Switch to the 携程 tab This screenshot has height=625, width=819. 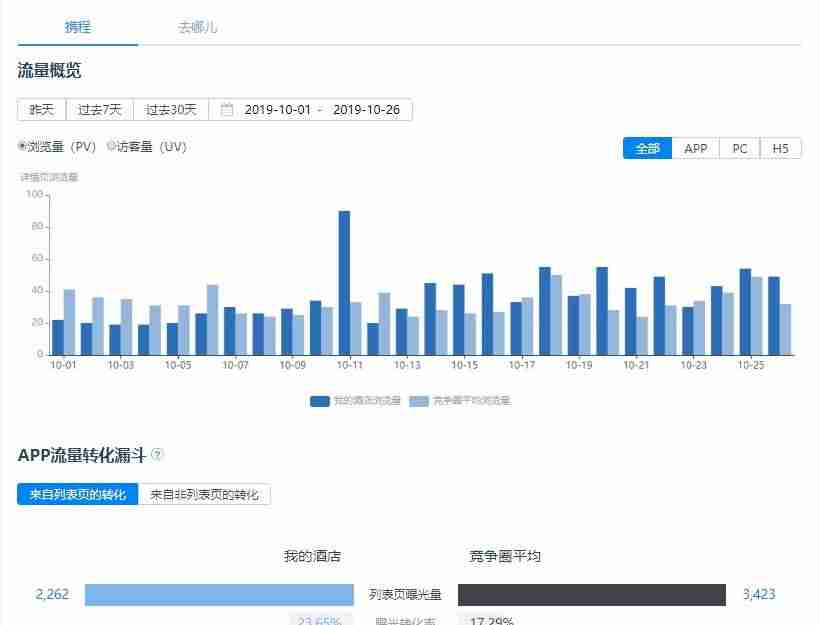click(77, 27)
